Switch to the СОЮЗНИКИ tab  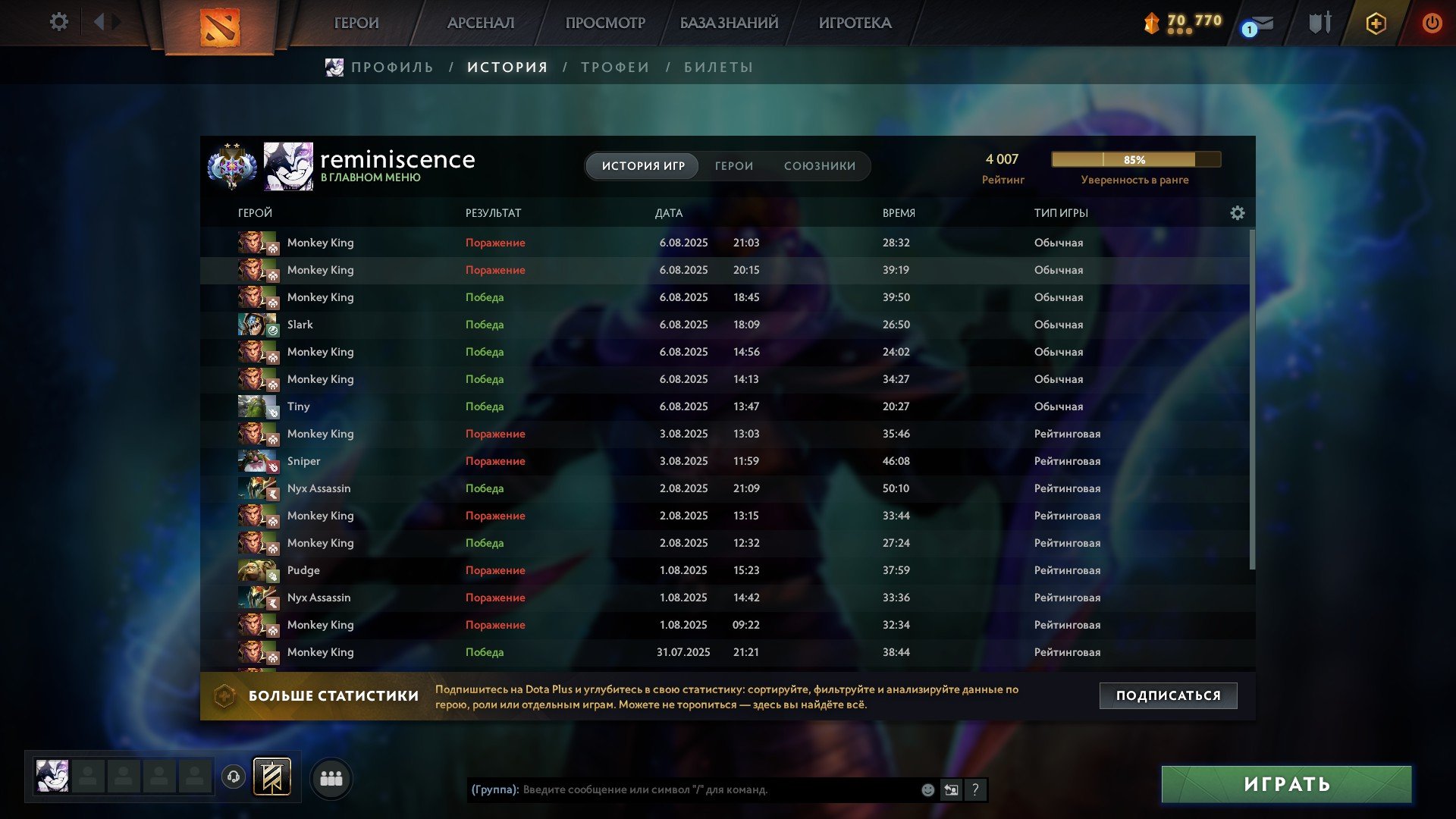click(x=820, y=166)
